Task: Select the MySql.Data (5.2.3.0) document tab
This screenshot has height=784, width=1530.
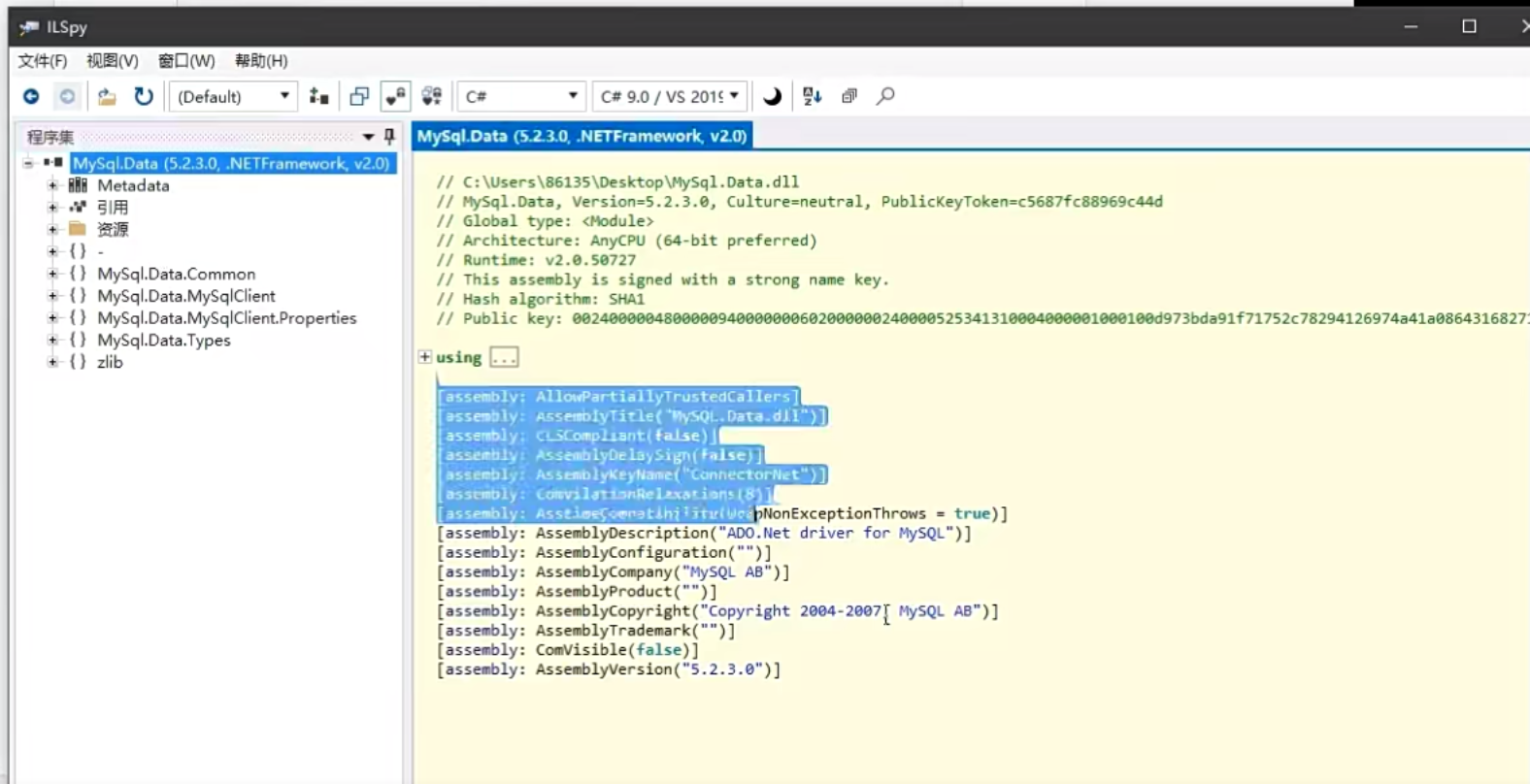Action: [582, 136]
